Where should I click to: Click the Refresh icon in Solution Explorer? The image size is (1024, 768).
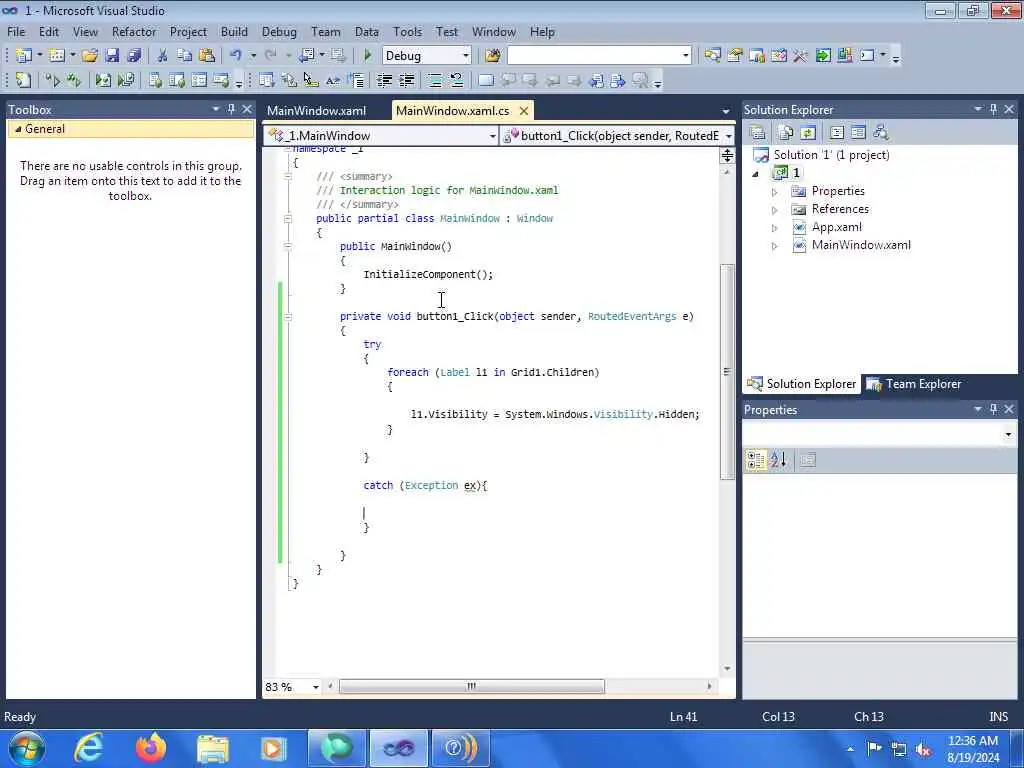[x=808, y=133]
